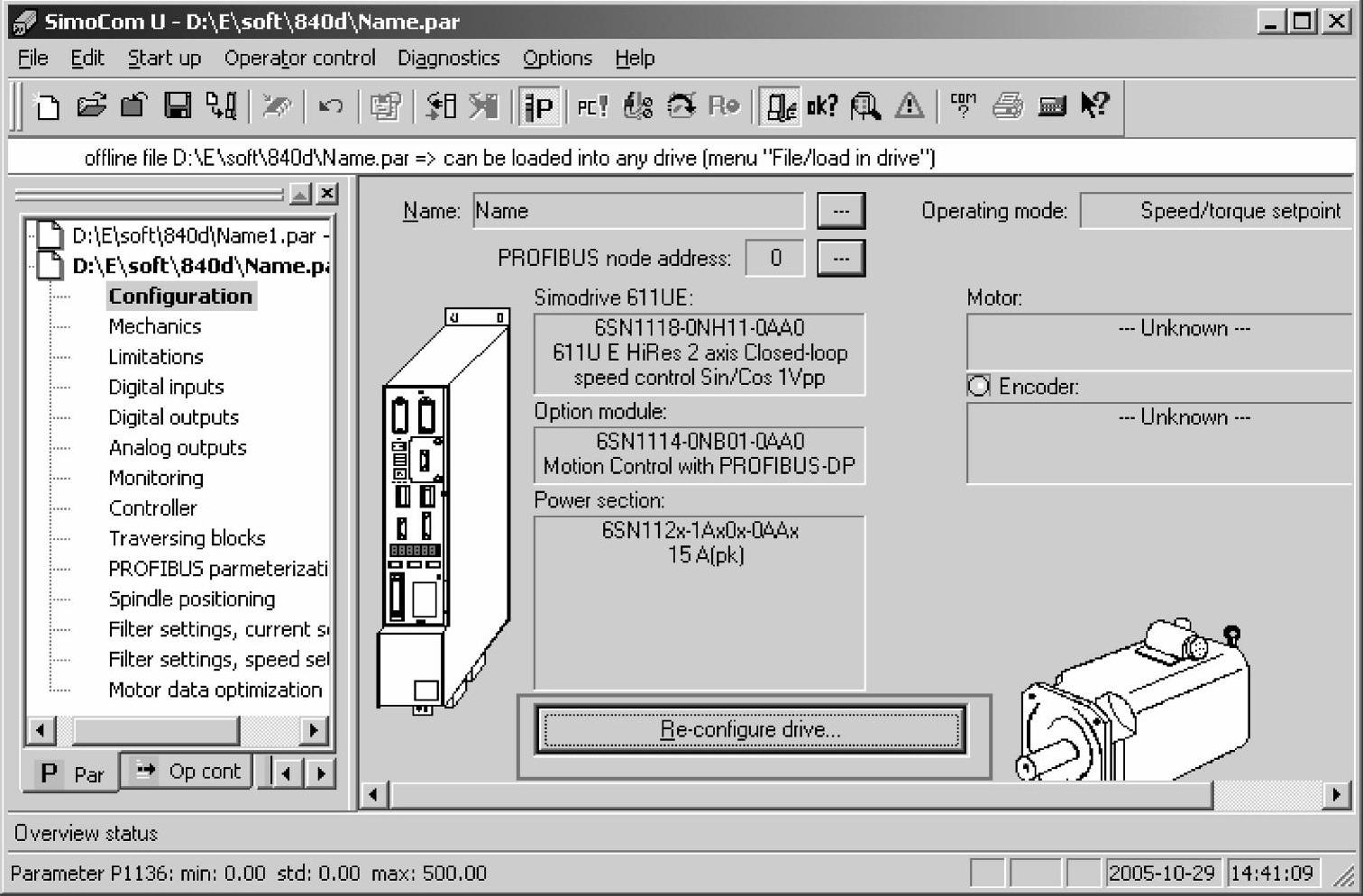Click tree horizontal scrollbar right arrow
The height and width of the screenshot is (896, 1363).
(313, 729)
